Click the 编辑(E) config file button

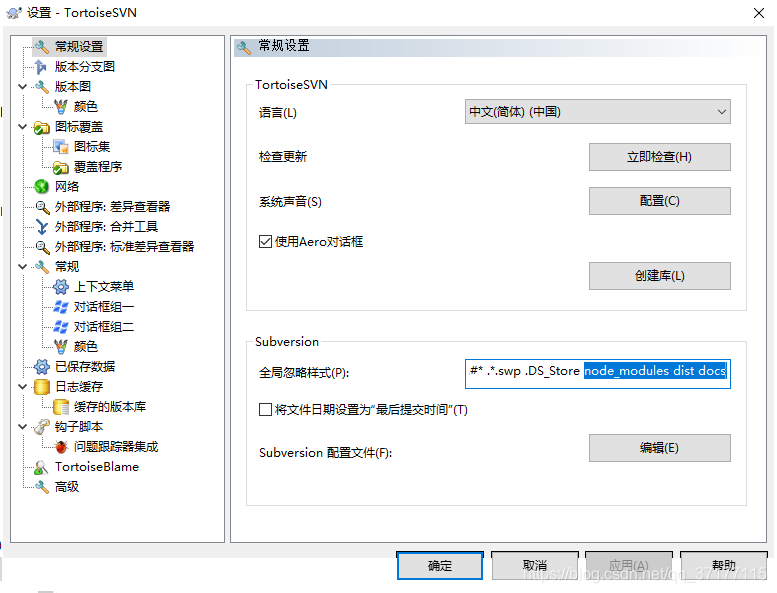click(x=660, y=448)
